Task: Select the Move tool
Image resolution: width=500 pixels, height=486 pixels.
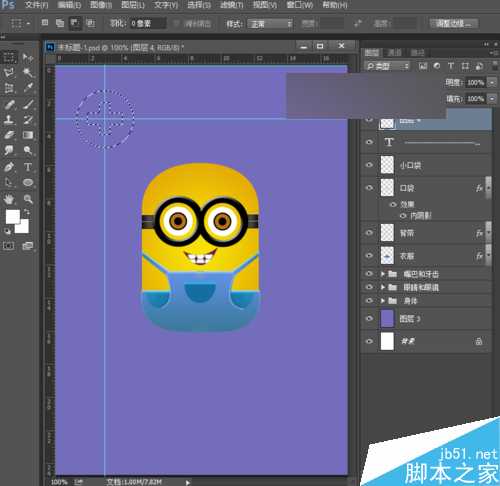Action: (x=28, y=58)
